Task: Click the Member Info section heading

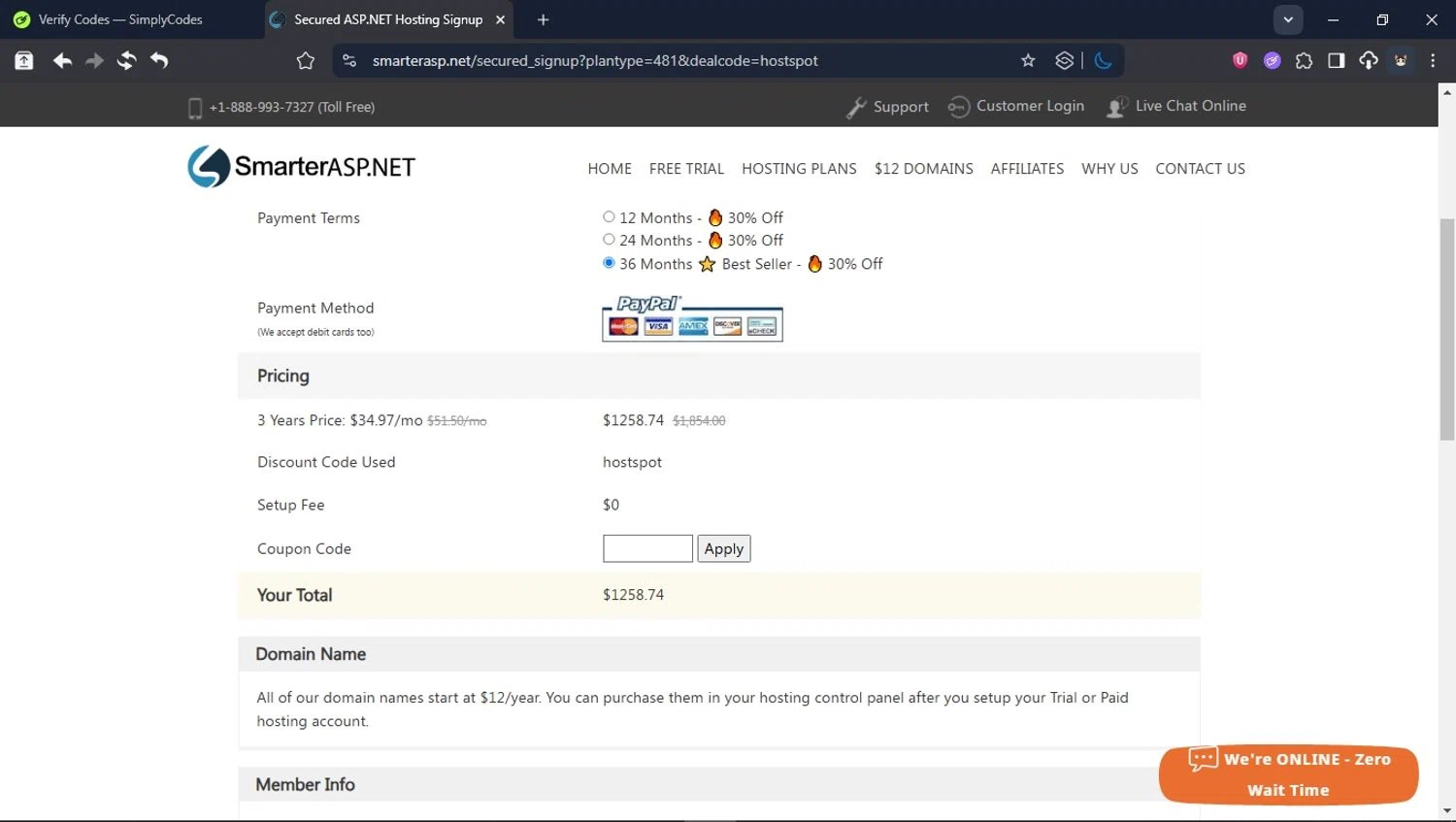Action: pyautogui.click(x=305, y=784)
